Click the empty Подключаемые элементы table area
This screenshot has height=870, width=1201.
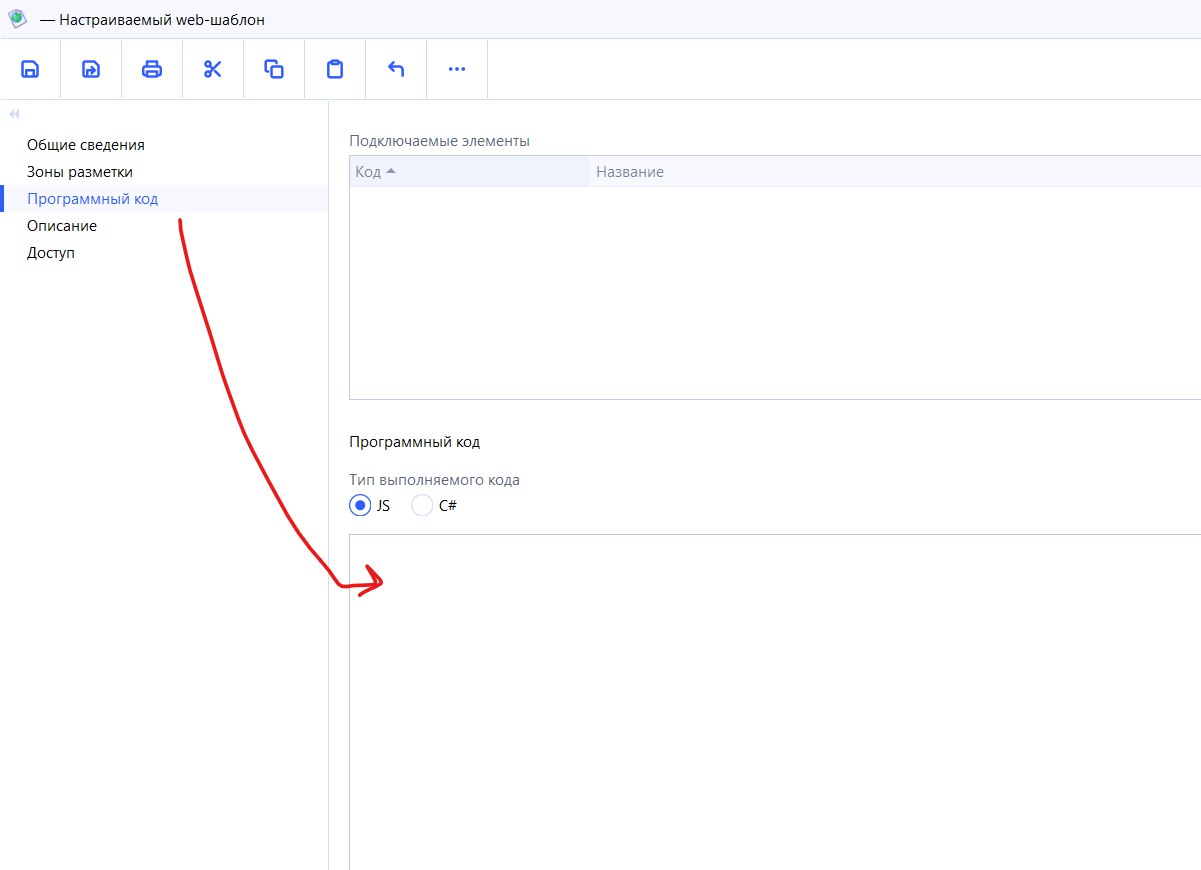pos(770,292)
